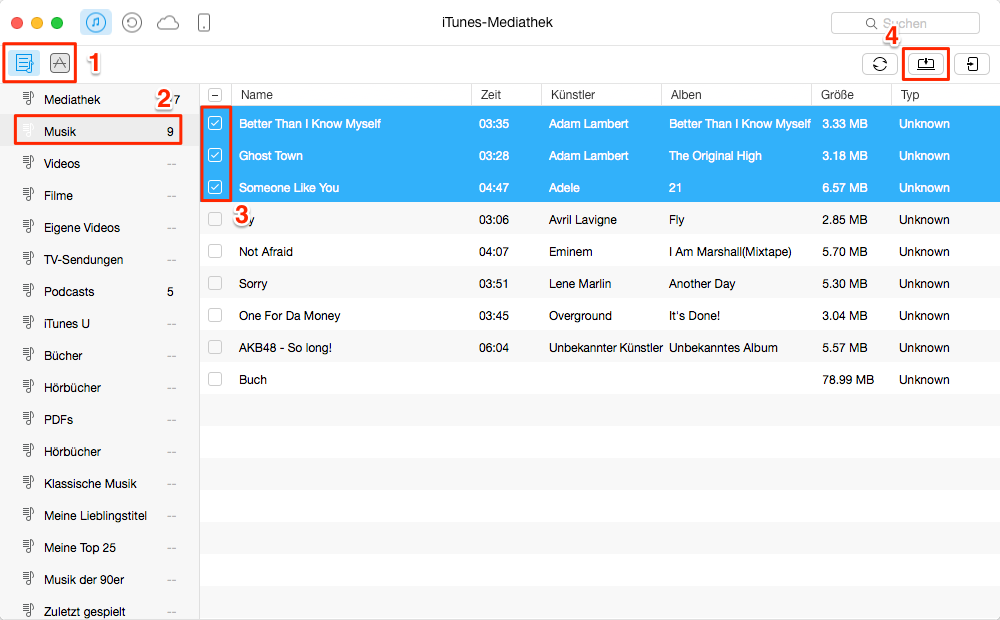
Task: Click the Unbekannter Künstler cell
Action: (x=605, y=348)
